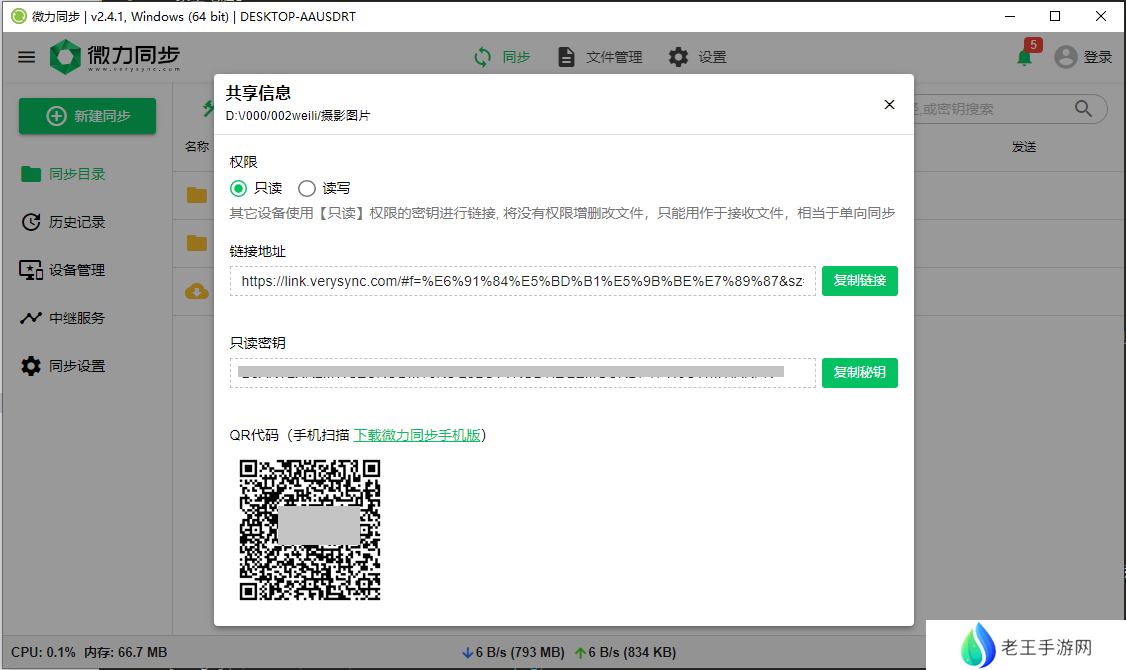Screen dimensions: 1126x670
Task: Click 复制秘钥 button
Action: point(859,373)
